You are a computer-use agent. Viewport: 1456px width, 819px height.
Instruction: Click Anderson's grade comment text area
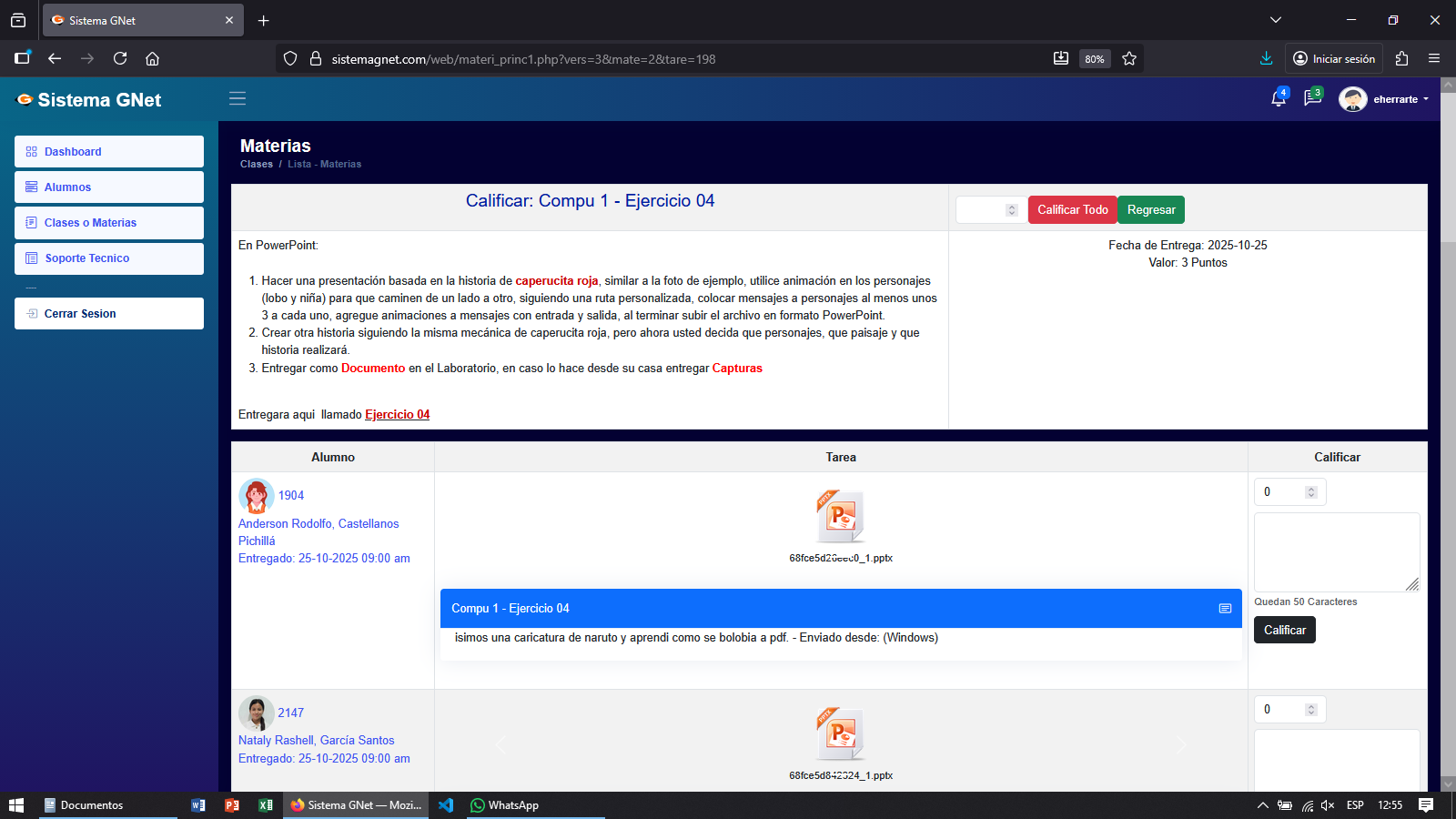tap(1335, 551)
